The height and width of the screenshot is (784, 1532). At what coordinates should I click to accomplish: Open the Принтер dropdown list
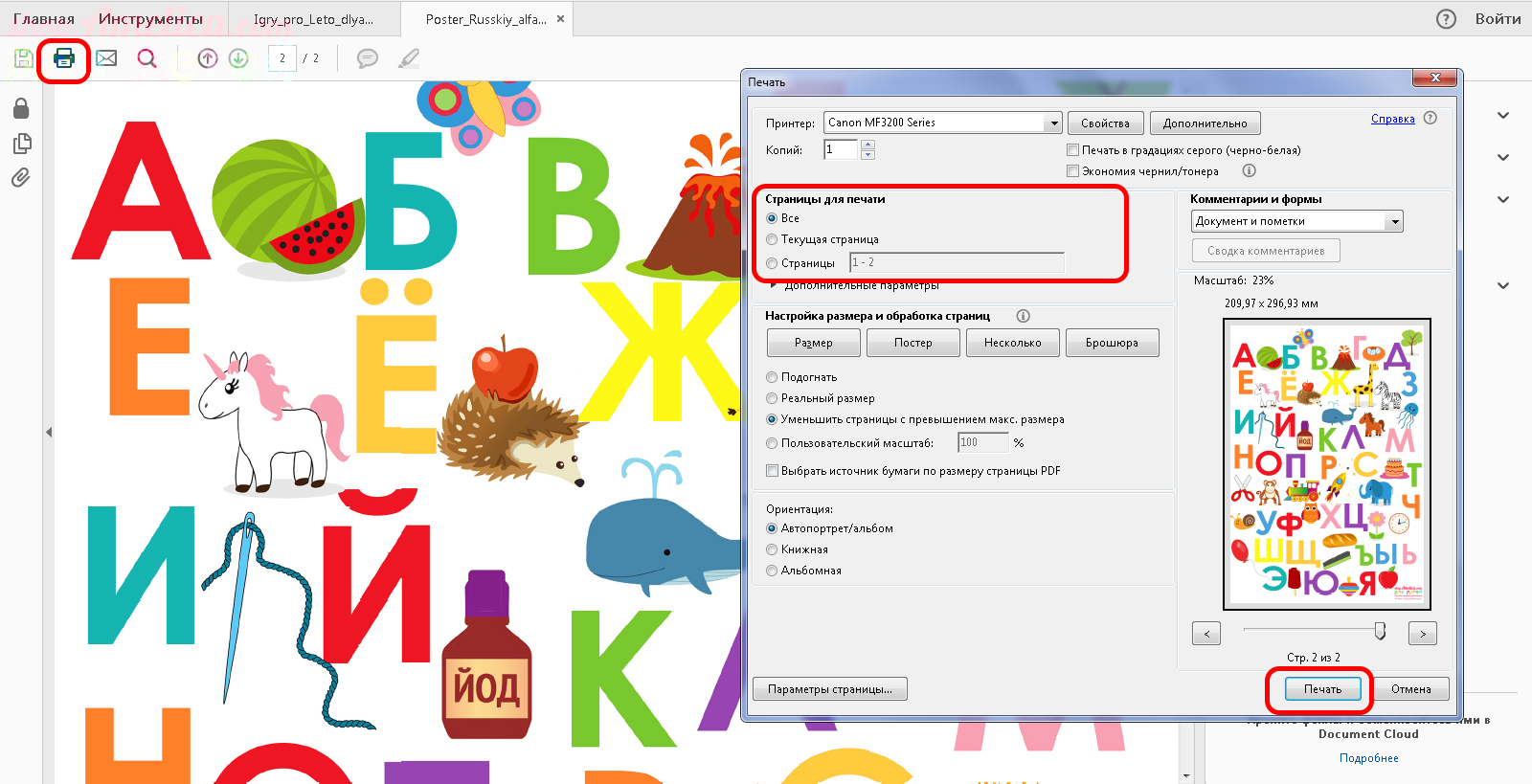click(1053, 123)
